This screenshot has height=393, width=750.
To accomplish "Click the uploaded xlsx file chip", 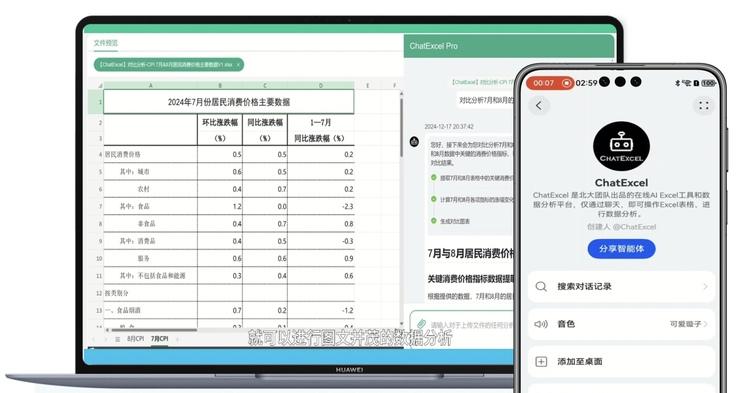I will click(169, 64).
